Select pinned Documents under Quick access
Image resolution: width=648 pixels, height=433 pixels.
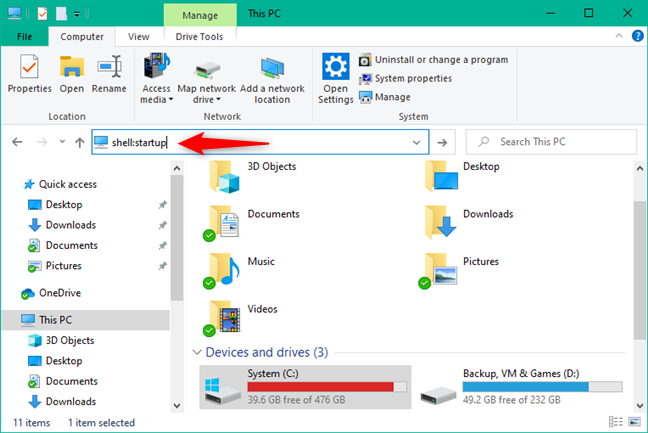pyautogui.click(x=63, y=245)
